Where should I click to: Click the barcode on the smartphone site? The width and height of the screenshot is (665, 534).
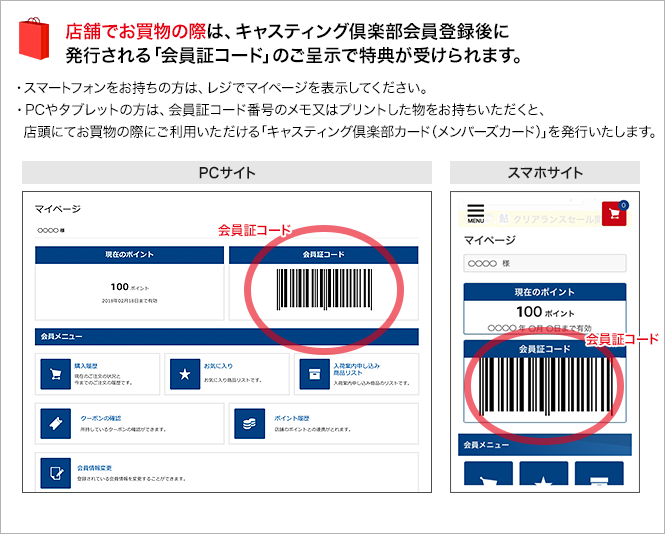pos(546,386)
